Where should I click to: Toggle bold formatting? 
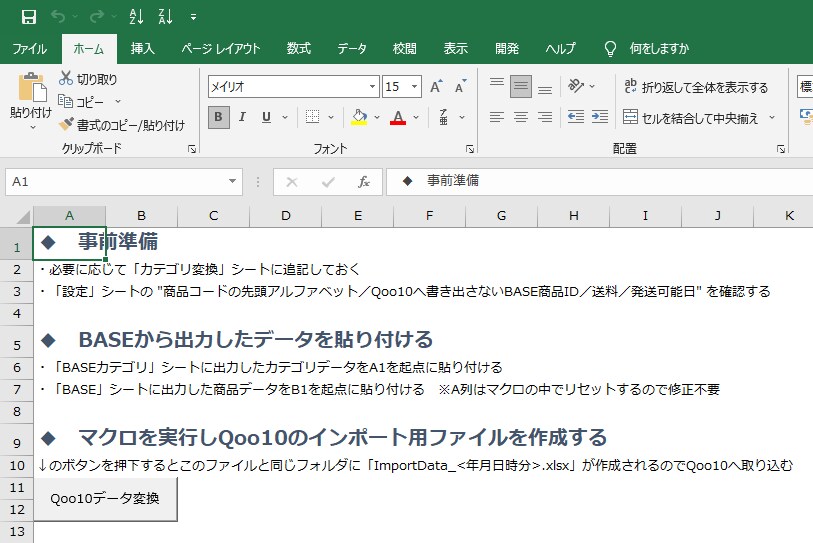(218, 117)
